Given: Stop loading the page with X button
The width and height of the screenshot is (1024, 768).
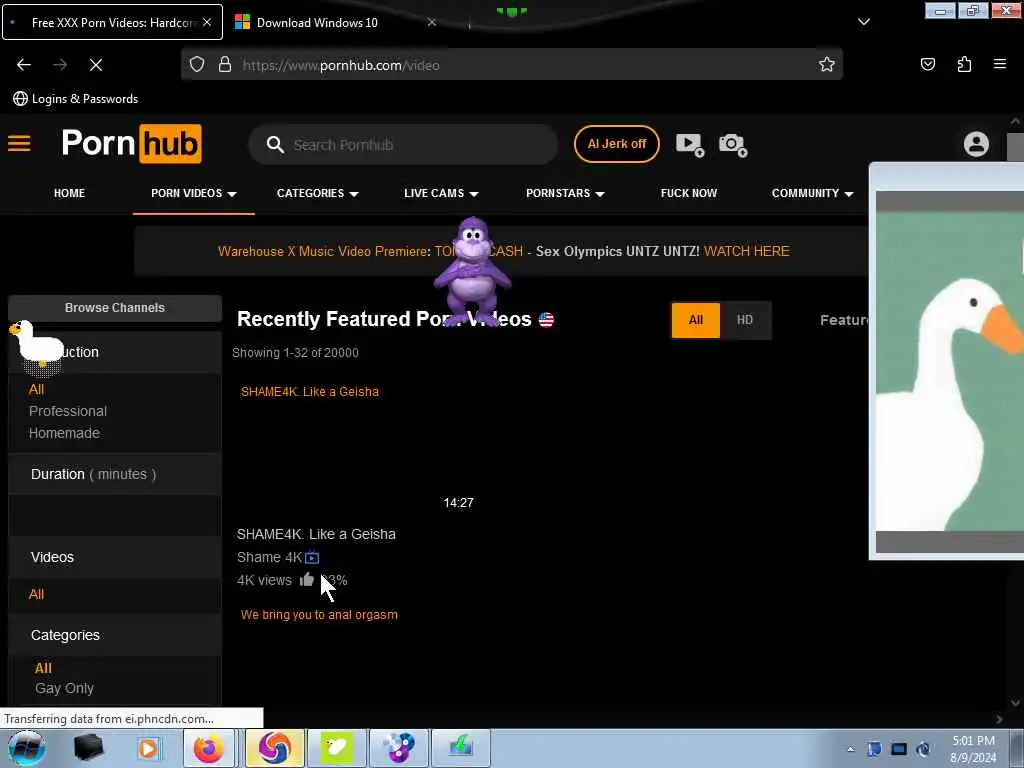Looking at the screenshot, I should point(95,65).
